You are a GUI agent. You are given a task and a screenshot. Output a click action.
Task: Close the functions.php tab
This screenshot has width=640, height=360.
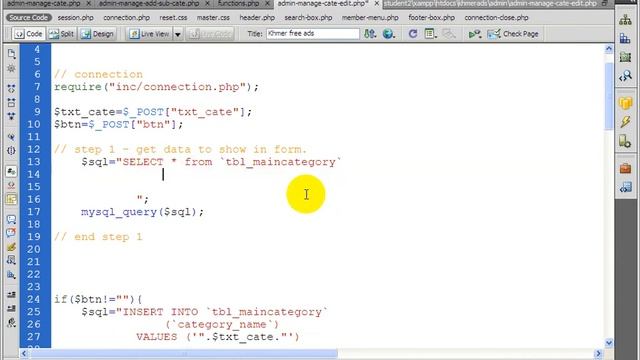click(x=267, y=3)
